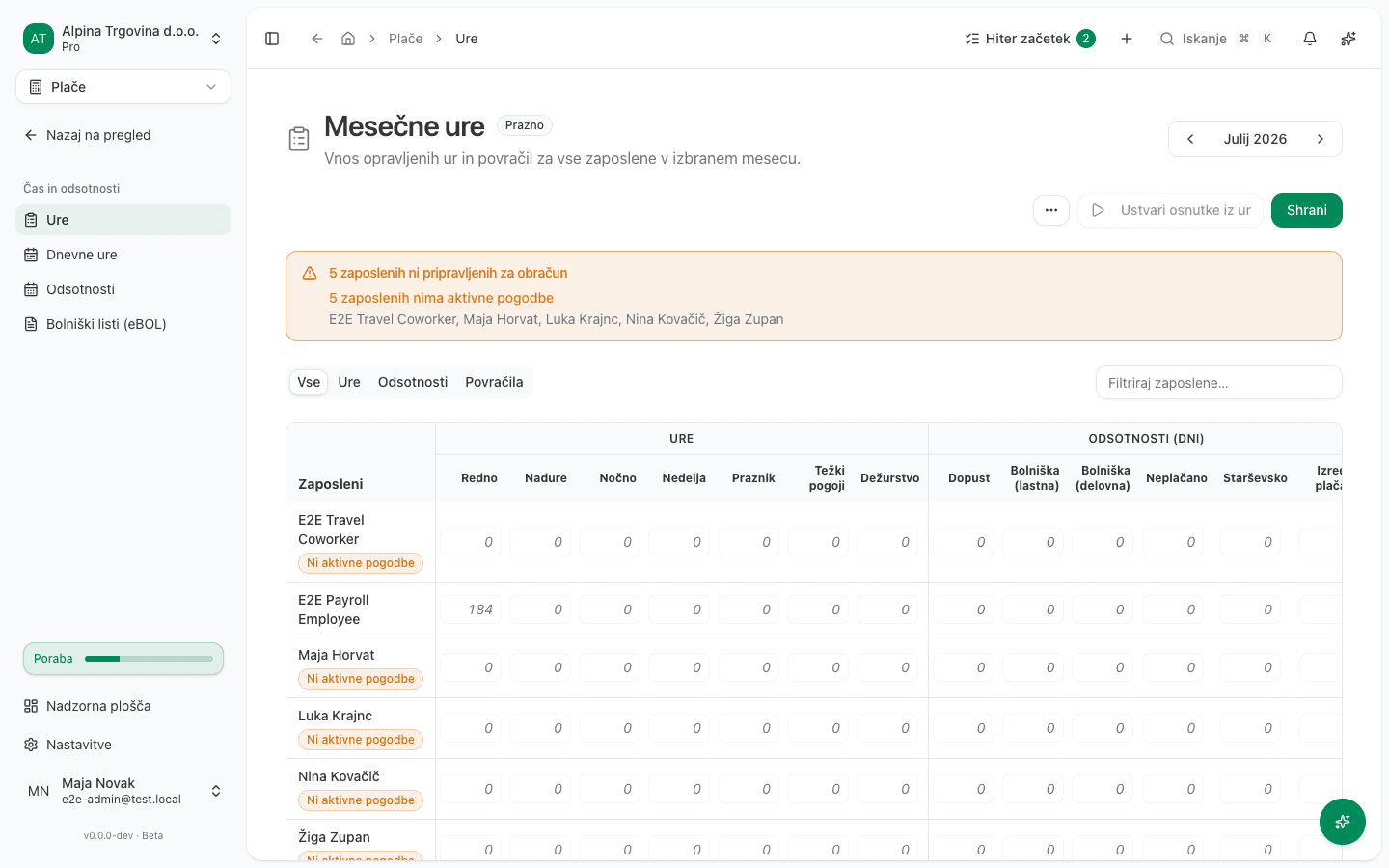Click Nadure field for Maja Horvat
1389x868 pixels.
coord(540,667)
